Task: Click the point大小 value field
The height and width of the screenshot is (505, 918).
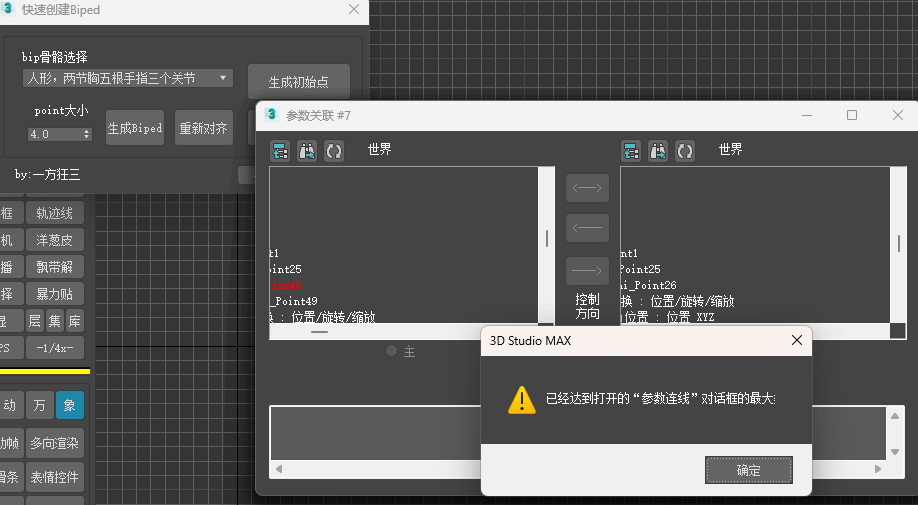Action: (54, 134)
